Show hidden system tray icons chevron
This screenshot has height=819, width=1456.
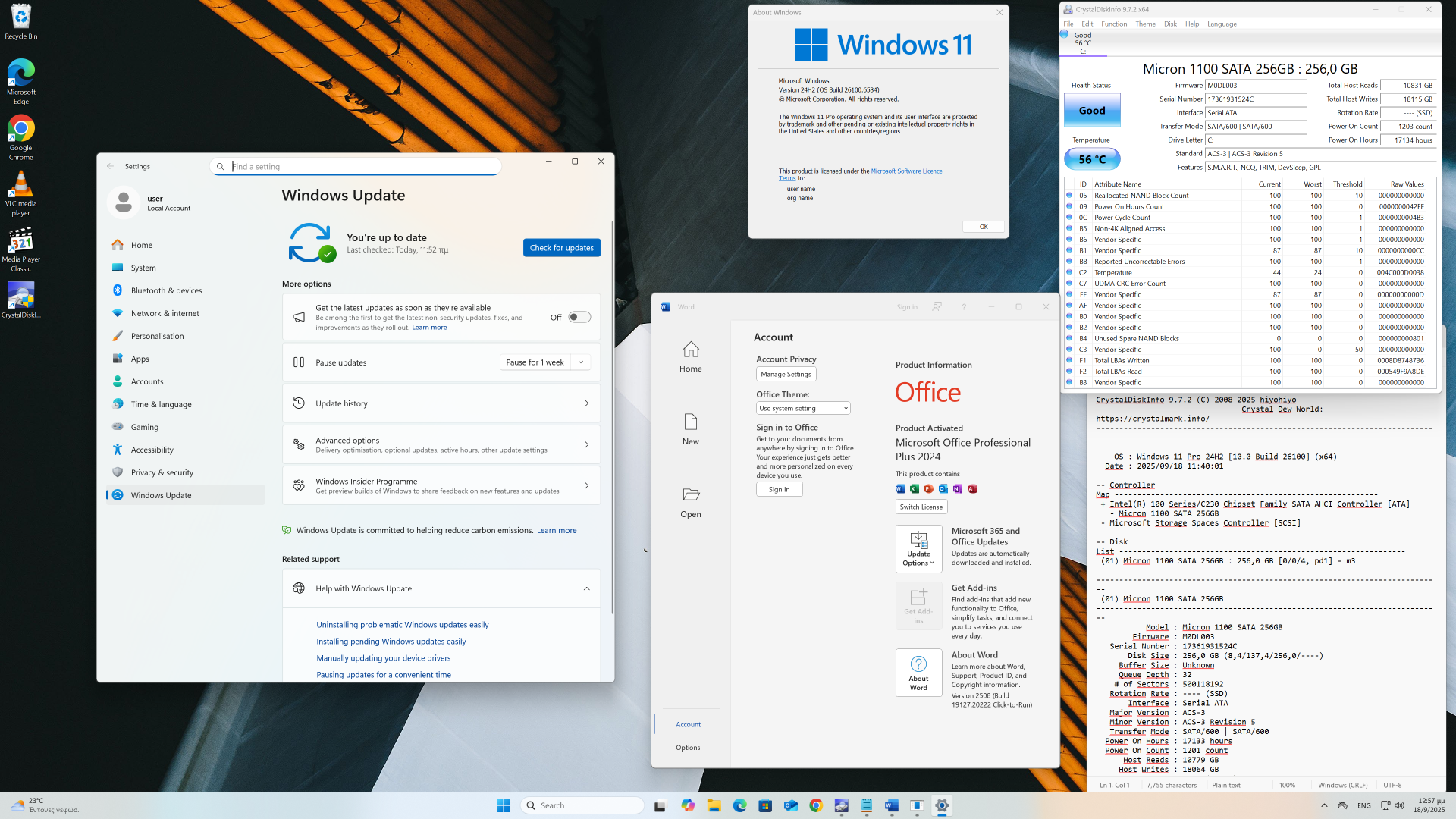point(1324,805)
